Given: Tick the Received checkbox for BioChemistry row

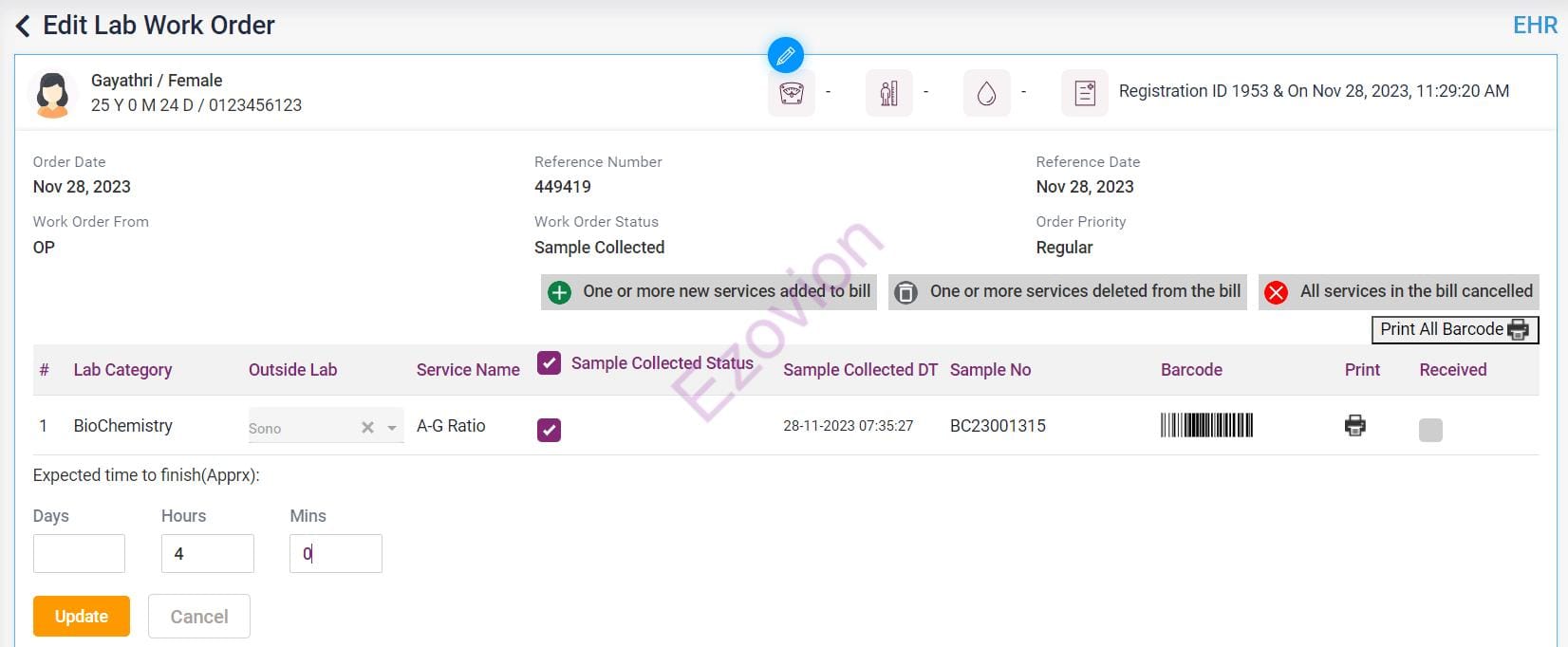Looking at the screenshot, I should (1429, 430).
